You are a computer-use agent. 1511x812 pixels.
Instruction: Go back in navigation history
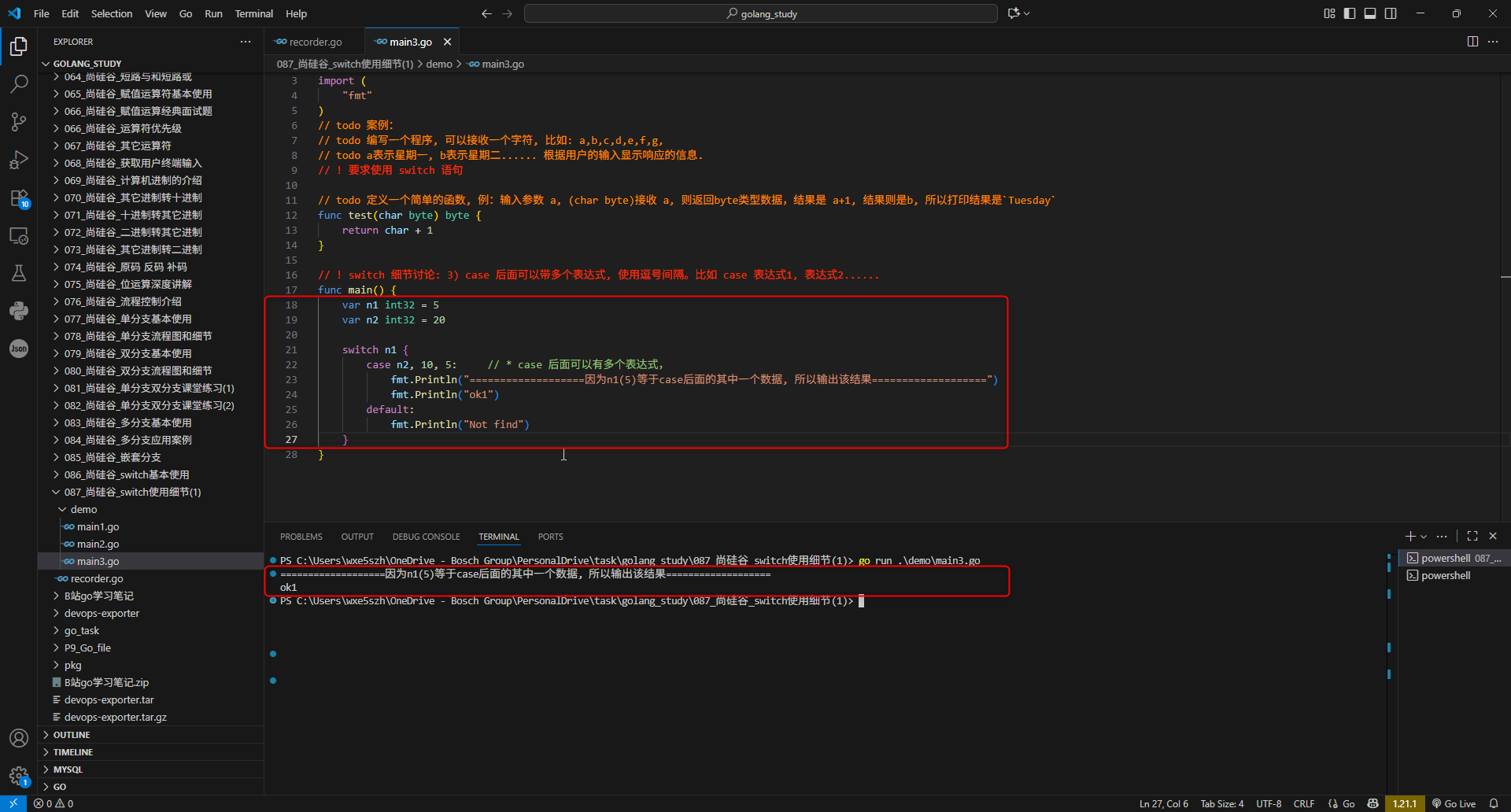[486, 13]
